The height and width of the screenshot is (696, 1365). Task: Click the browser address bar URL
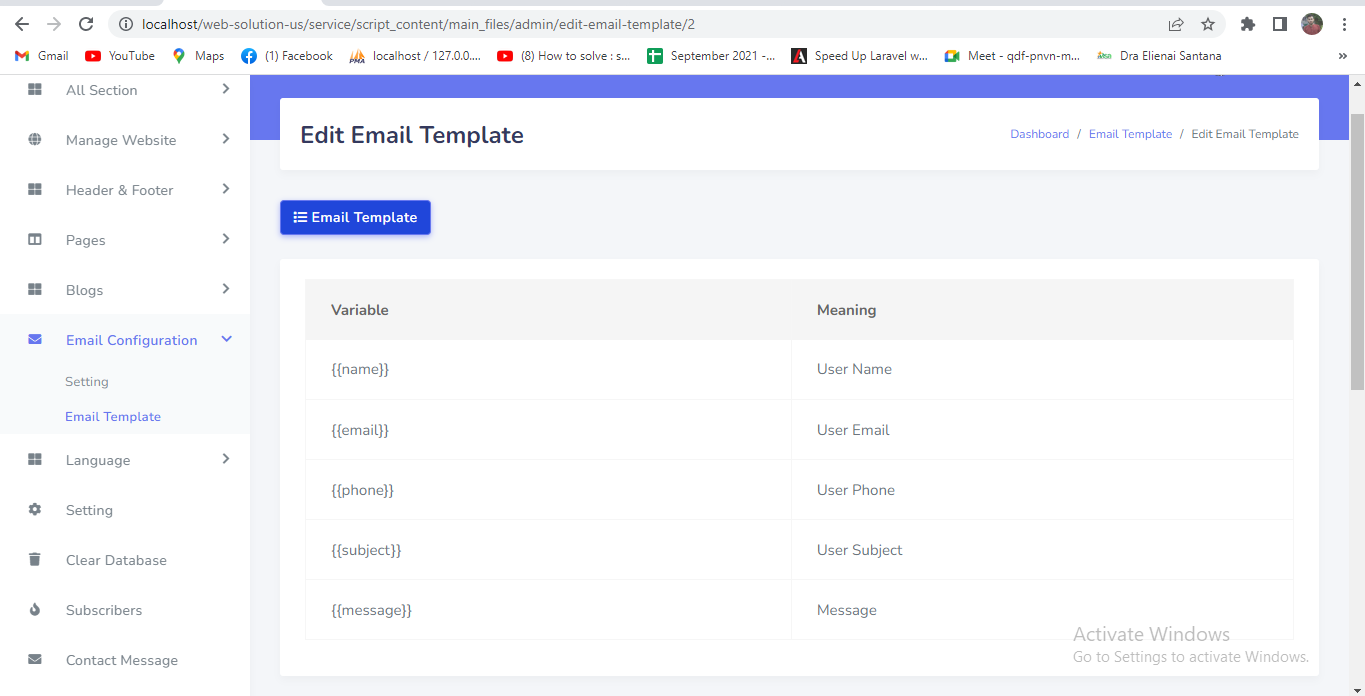click(420, 24)
